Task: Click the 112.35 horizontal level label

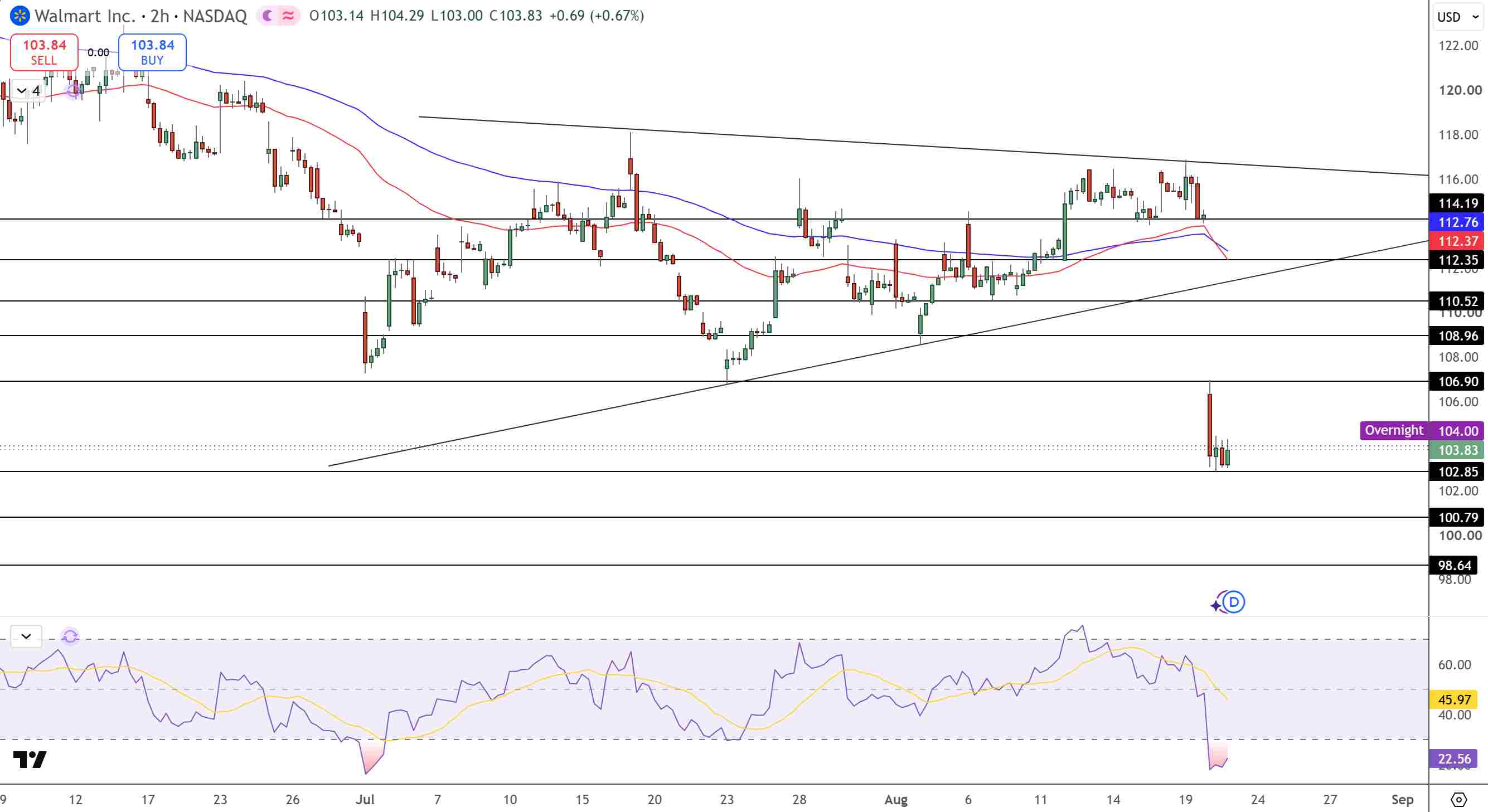Action: point(1456,260)
